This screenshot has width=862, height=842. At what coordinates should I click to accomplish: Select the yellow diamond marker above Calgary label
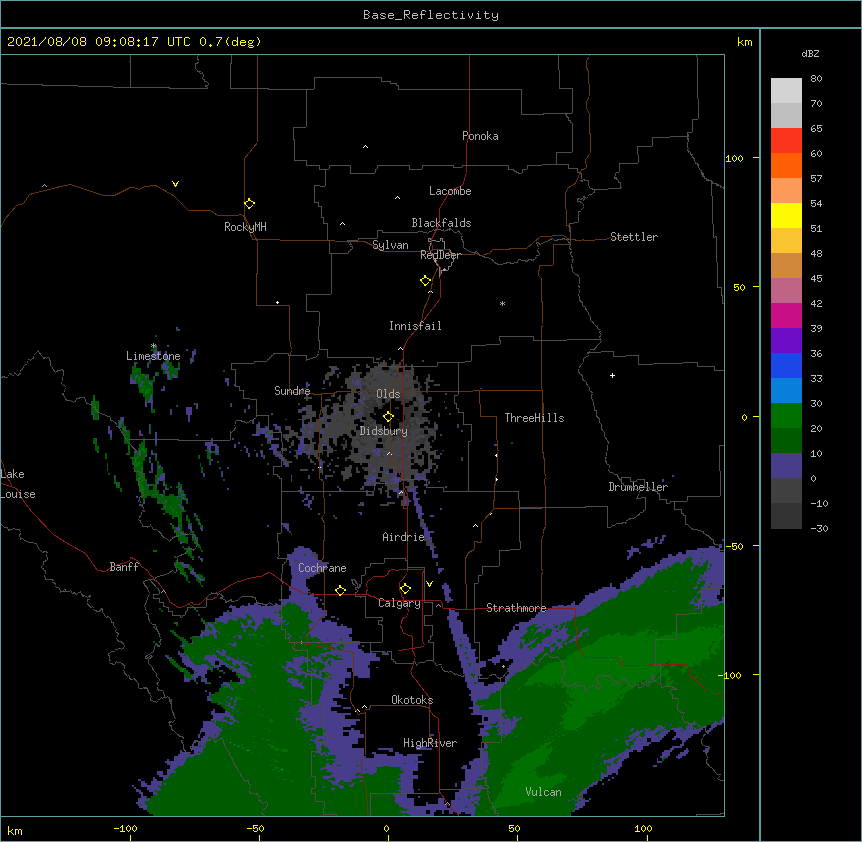(405, 589)
